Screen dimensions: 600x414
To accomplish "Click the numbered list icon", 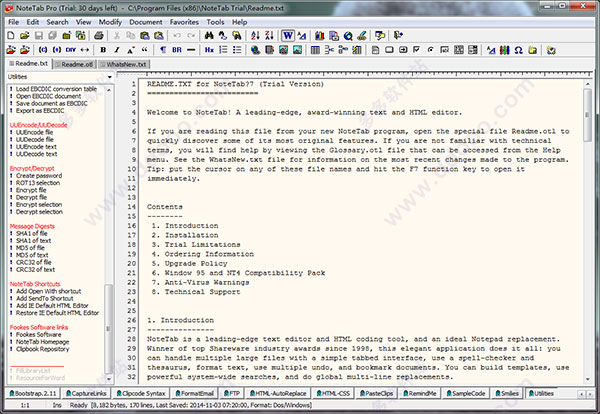I will coord(223,50).
